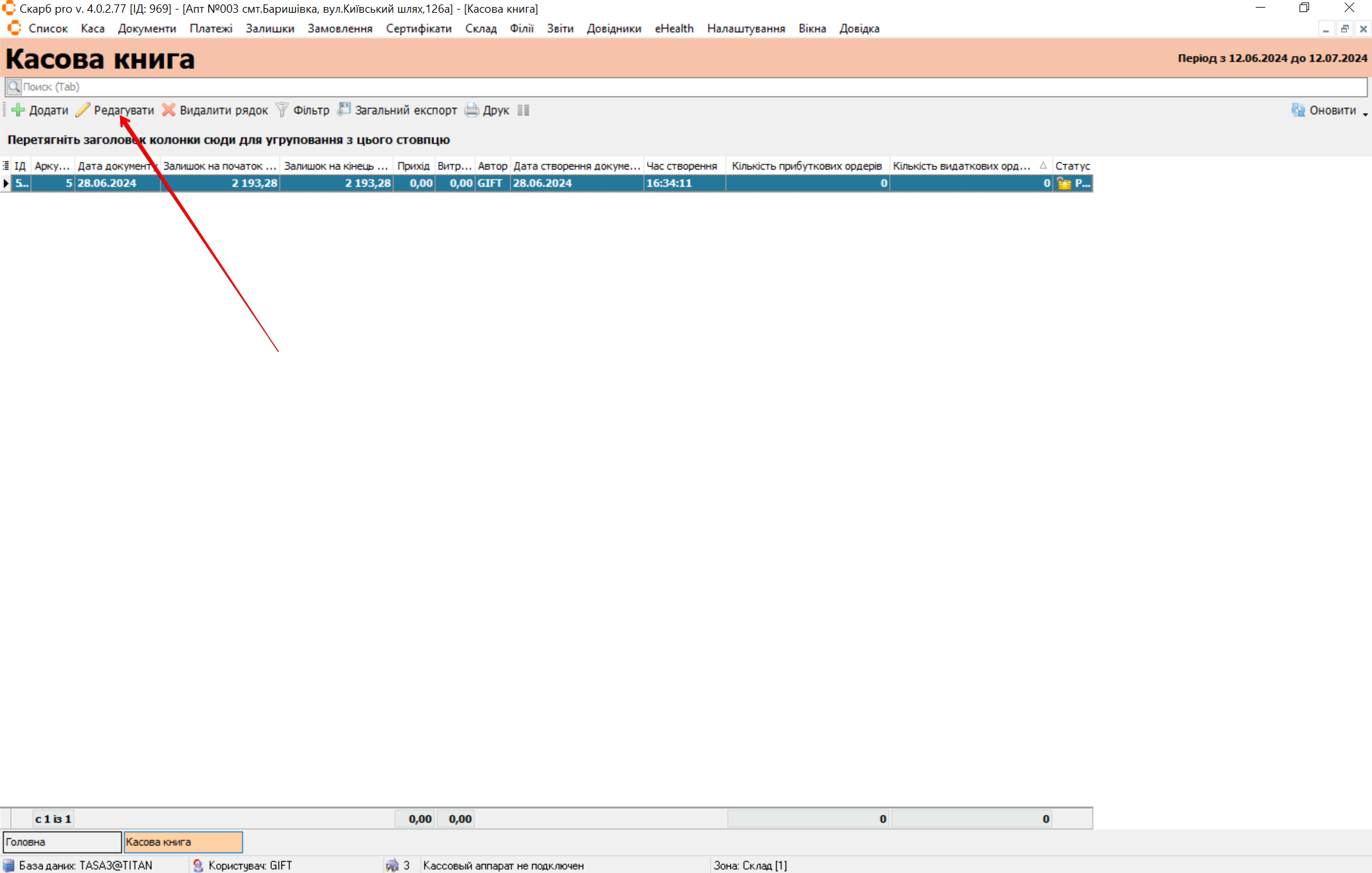The width and height of the screenshot is (1372, 873).
Task: Click the Оновити refresh icon
Action: 1298,110
